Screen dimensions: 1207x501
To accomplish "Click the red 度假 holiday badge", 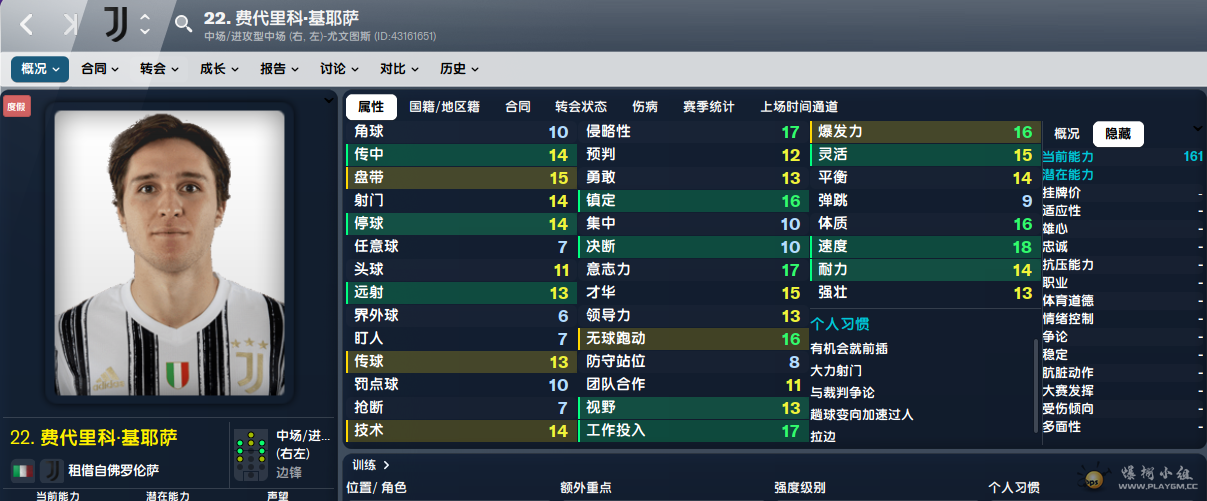I will click(17, 106).
